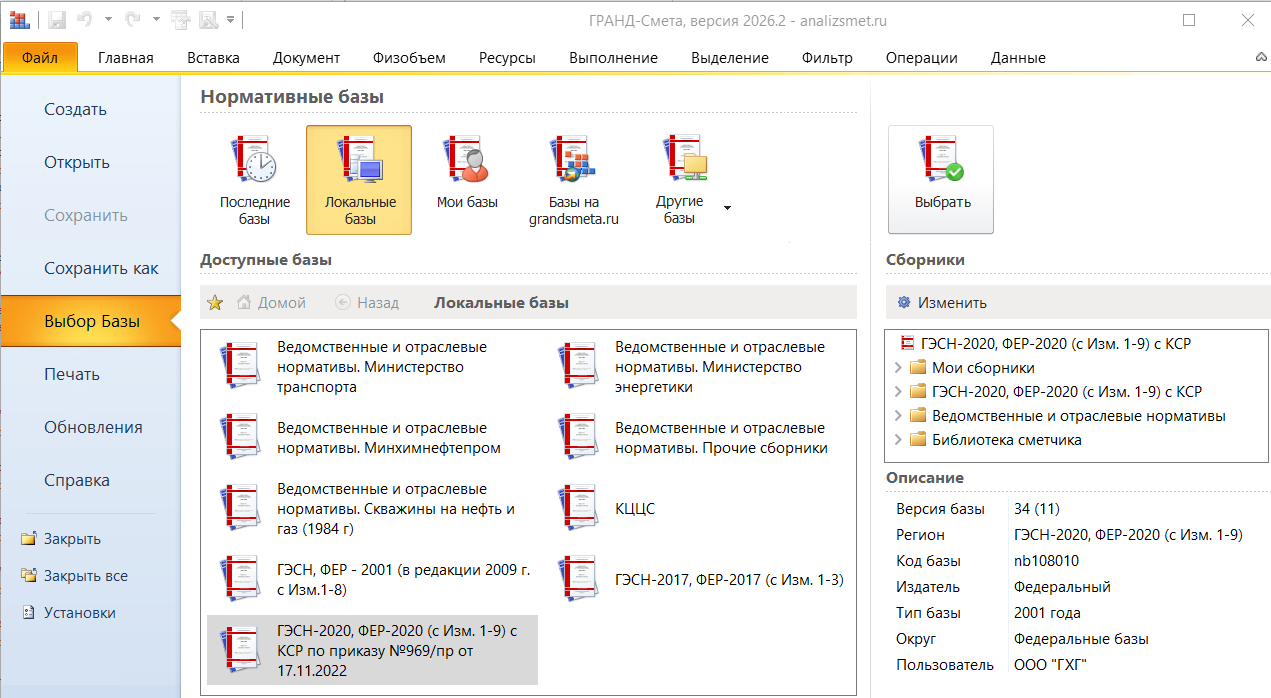Choose Сохранить как in the side menu

[90, 268]
